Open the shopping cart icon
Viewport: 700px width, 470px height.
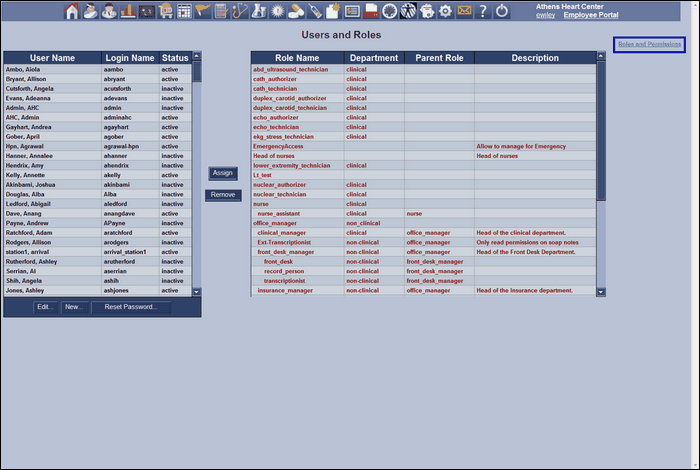165,11
